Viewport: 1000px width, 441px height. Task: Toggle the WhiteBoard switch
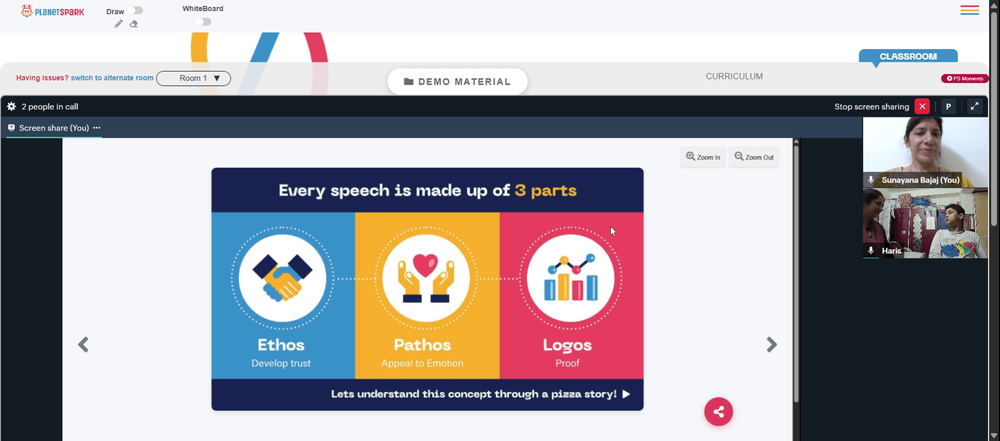[x=203, y=22]
